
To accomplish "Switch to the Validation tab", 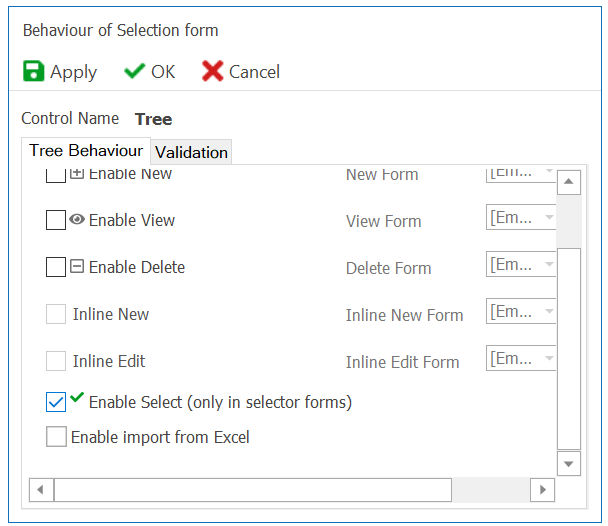I will [191, 152].
